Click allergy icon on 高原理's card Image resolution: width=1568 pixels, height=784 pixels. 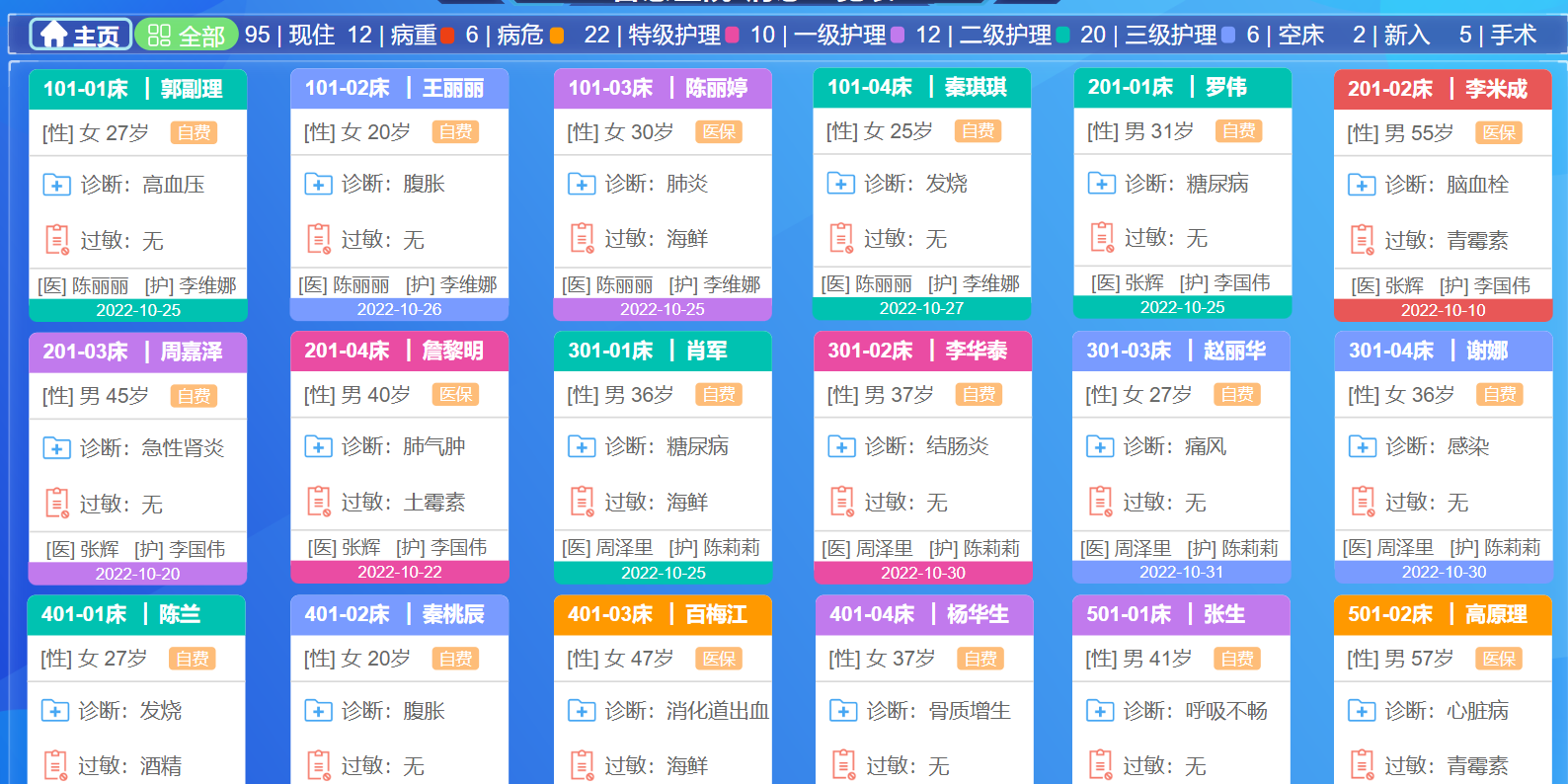(1362, 765)
